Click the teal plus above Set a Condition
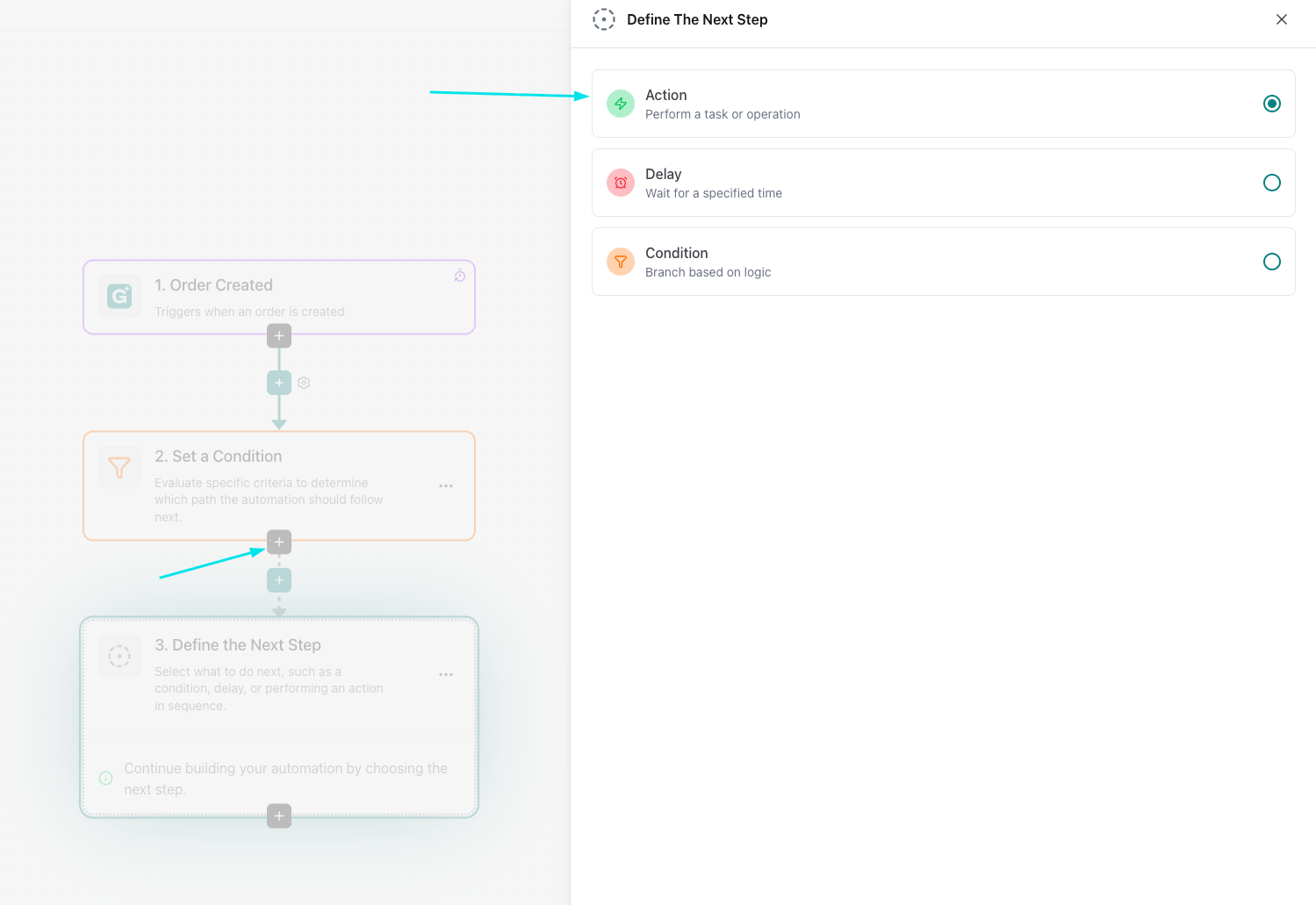Viewport: 1316px width, 905px height. pyautogui.click(x=279, y=383)
